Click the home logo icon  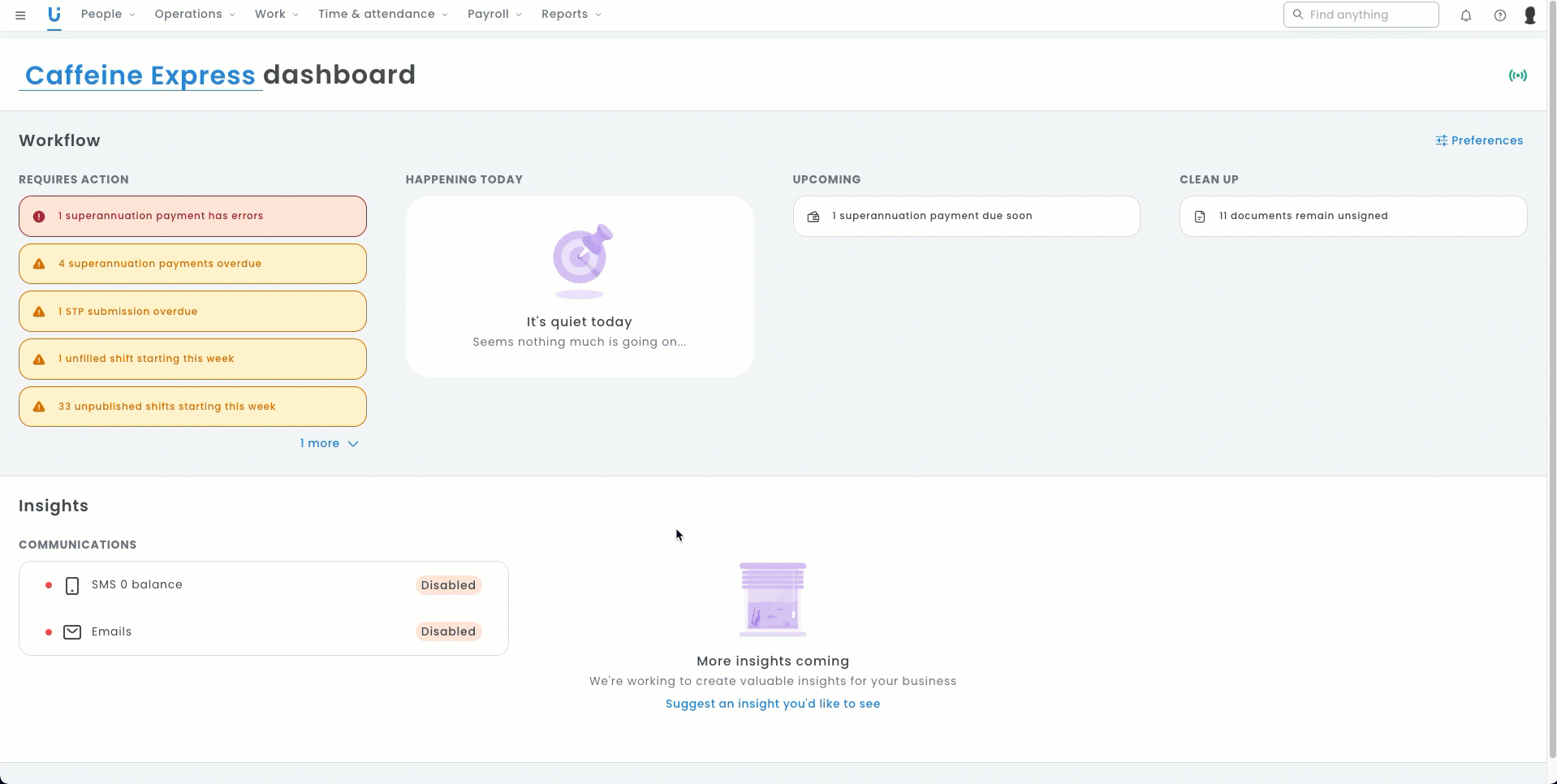pos(54,15)
